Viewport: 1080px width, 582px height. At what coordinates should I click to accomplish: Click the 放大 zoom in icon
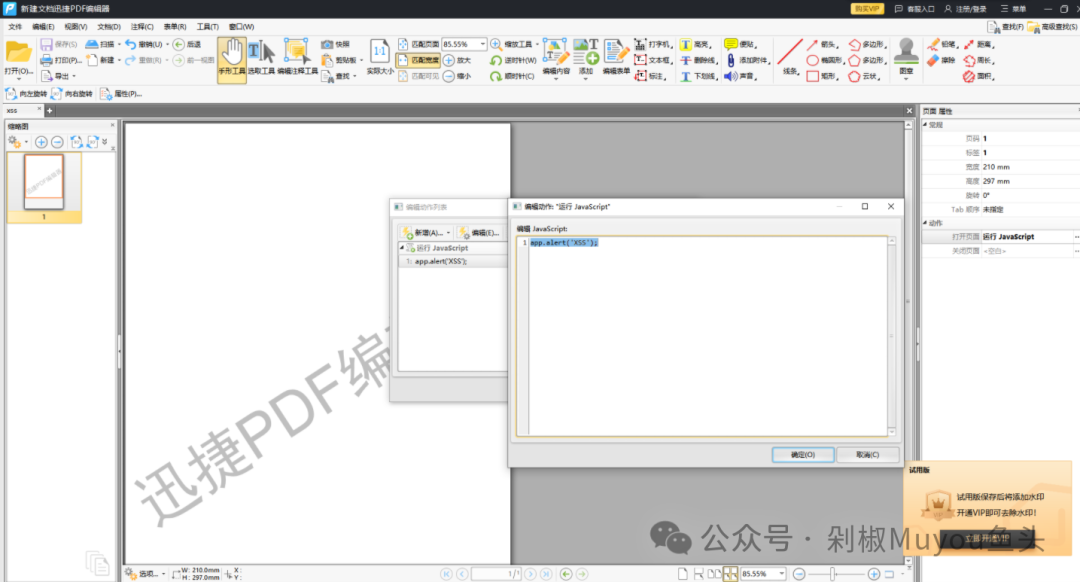pyautogui.click(x=449, y=61)
